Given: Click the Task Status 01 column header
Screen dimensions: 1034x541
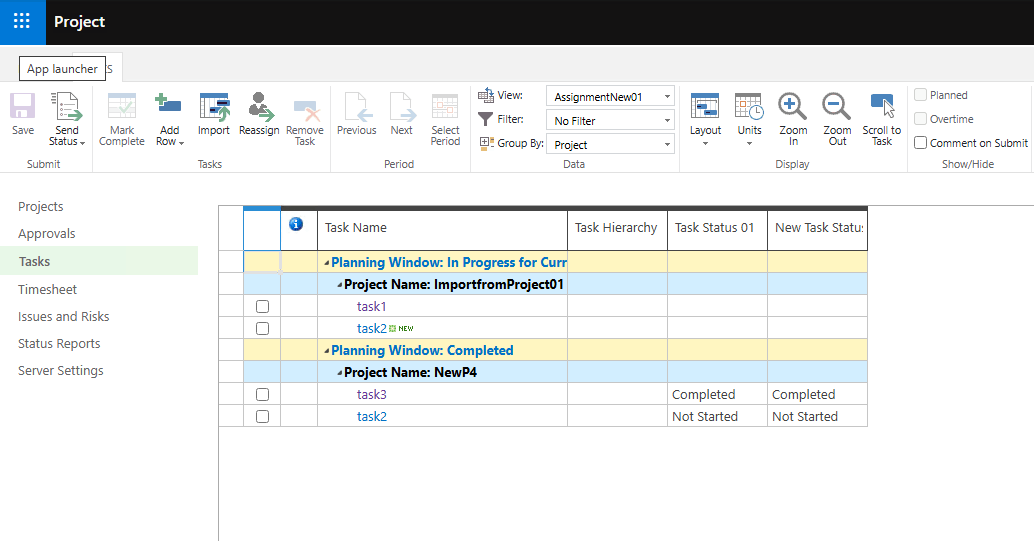Looking at the screenshot, I should coord(717,228).
